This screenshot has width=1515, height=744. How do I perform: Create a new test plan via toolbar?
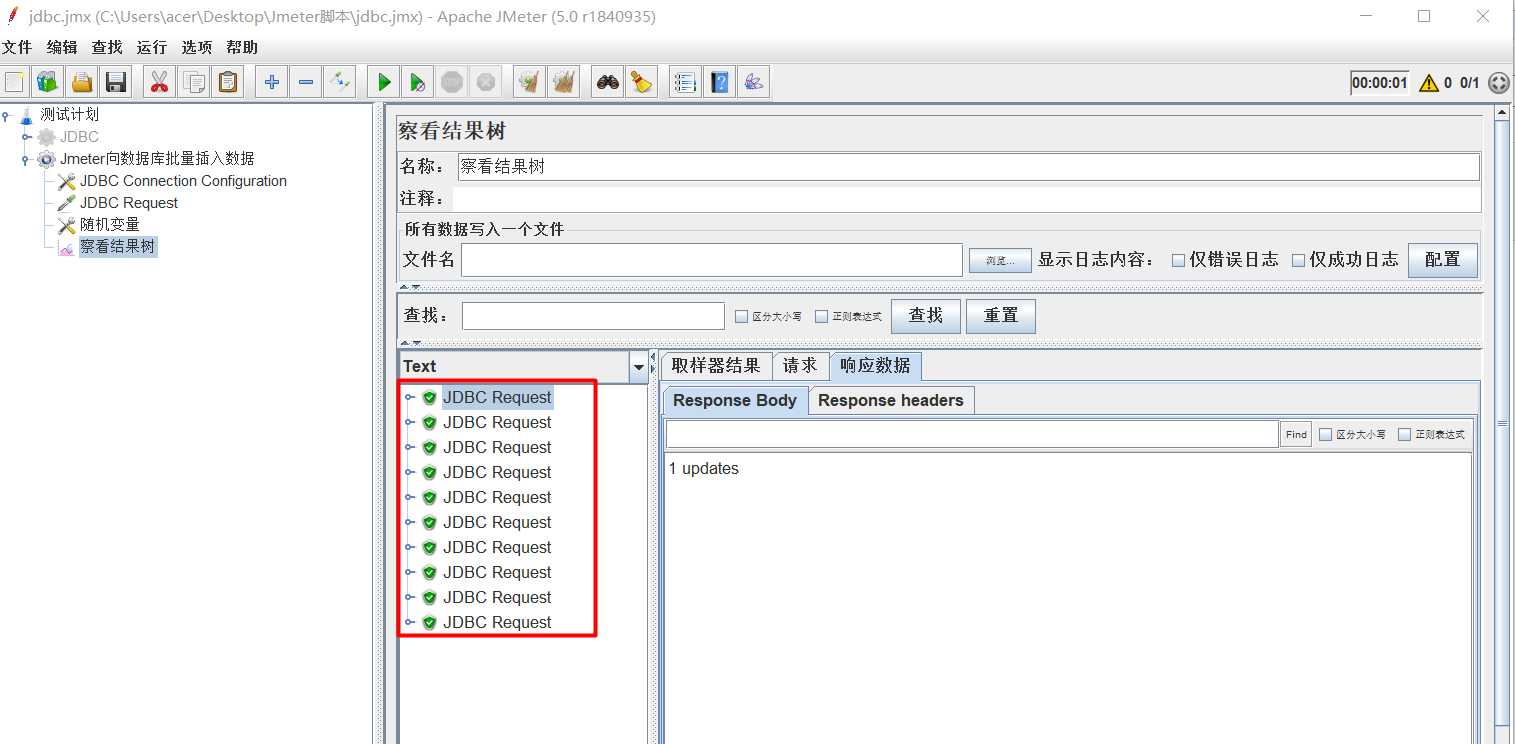coord(15,82)
